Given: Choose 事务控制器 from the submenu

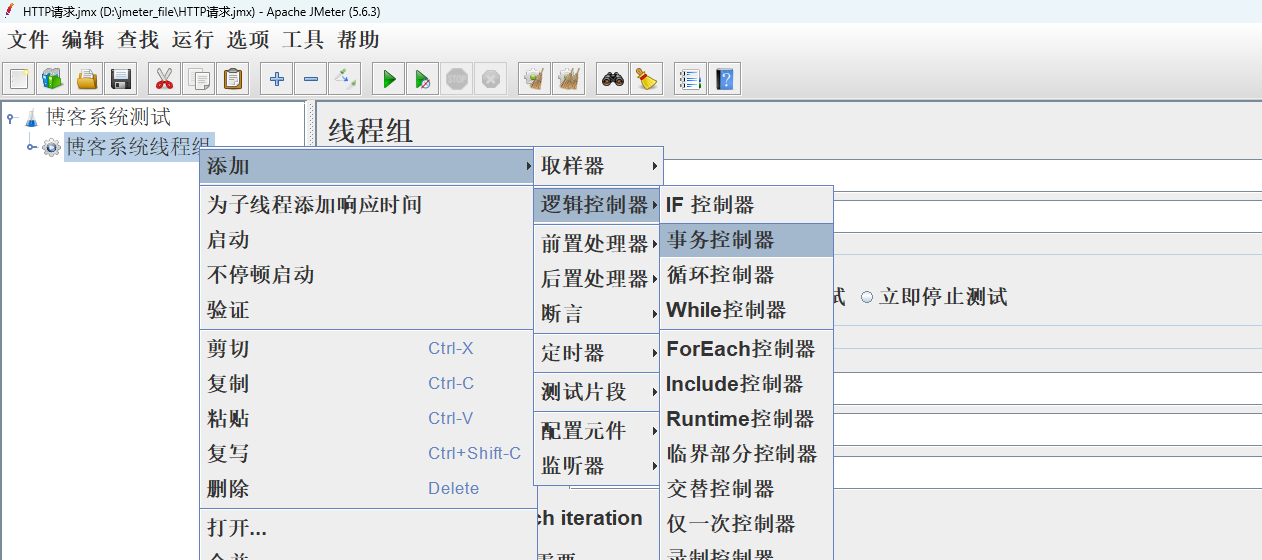Looking at the screenshot, I should click(746, 240).
